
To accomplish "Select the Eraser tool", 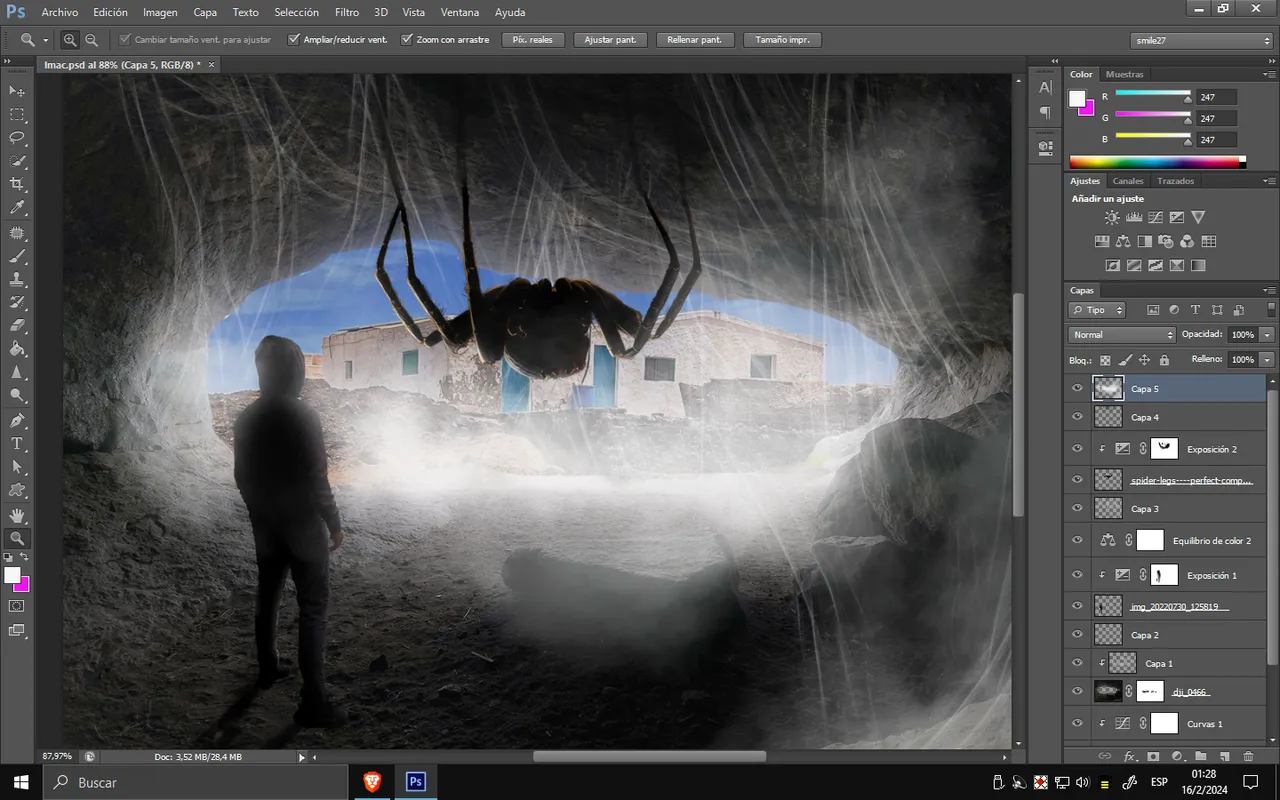I will (x=17, y=326).
